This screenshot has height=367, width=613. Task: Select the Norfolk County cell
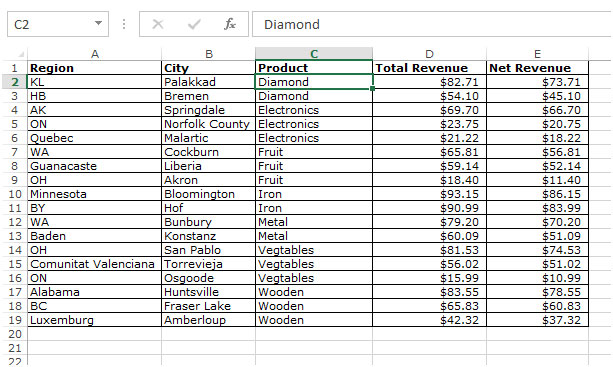208,124
